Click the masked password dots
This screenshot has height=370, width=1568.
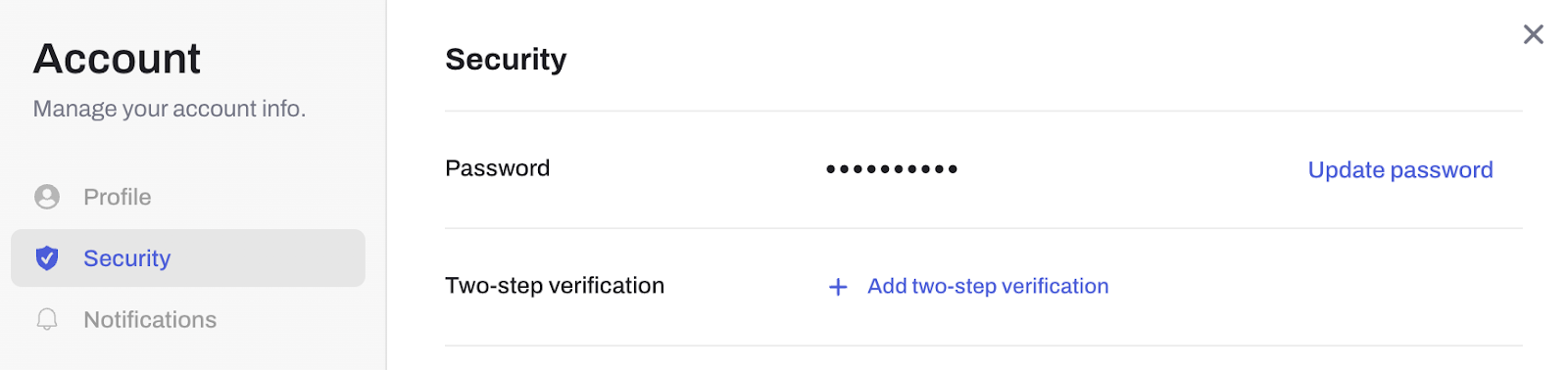(x=892, y=169)
